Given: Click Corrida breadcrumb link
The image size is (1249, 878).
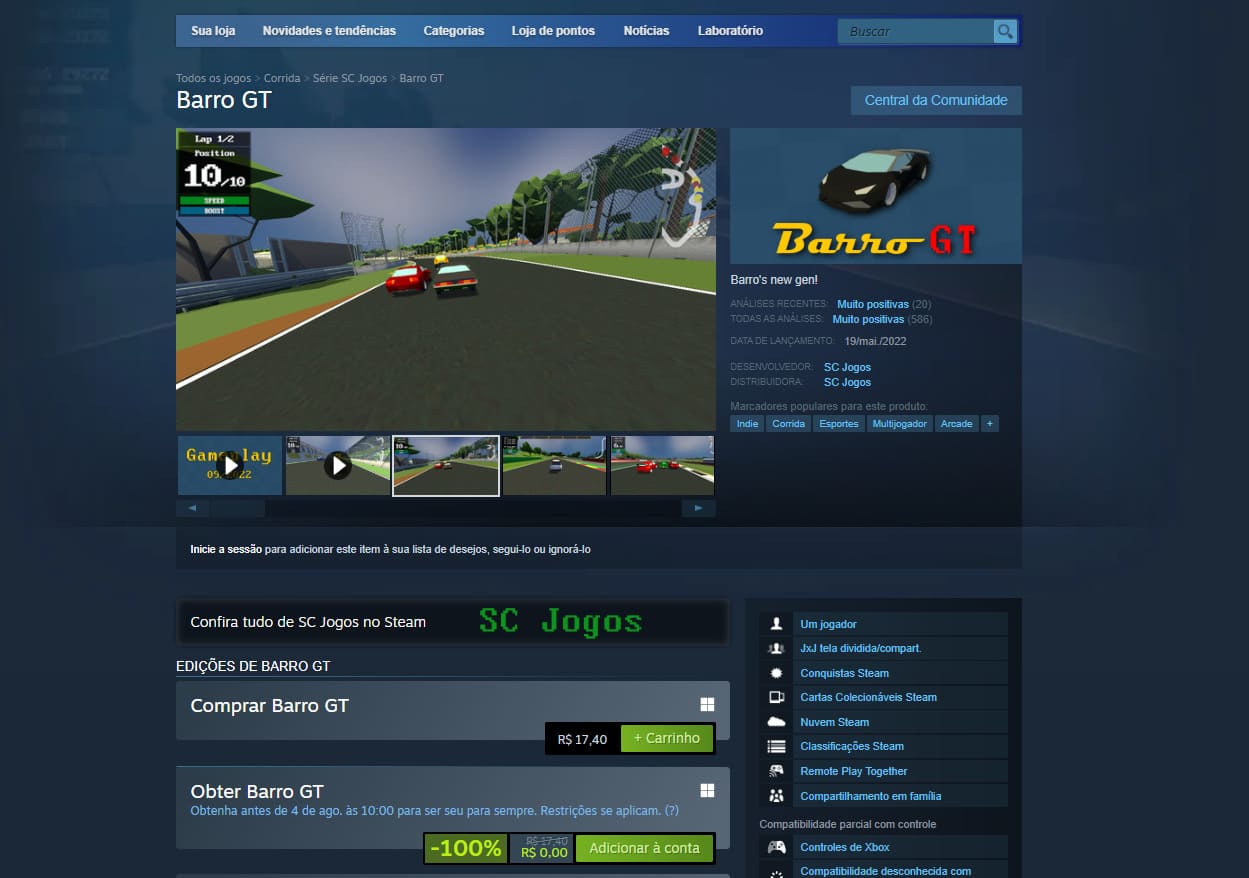Looking at the screenshot, I should click(282, 78).
